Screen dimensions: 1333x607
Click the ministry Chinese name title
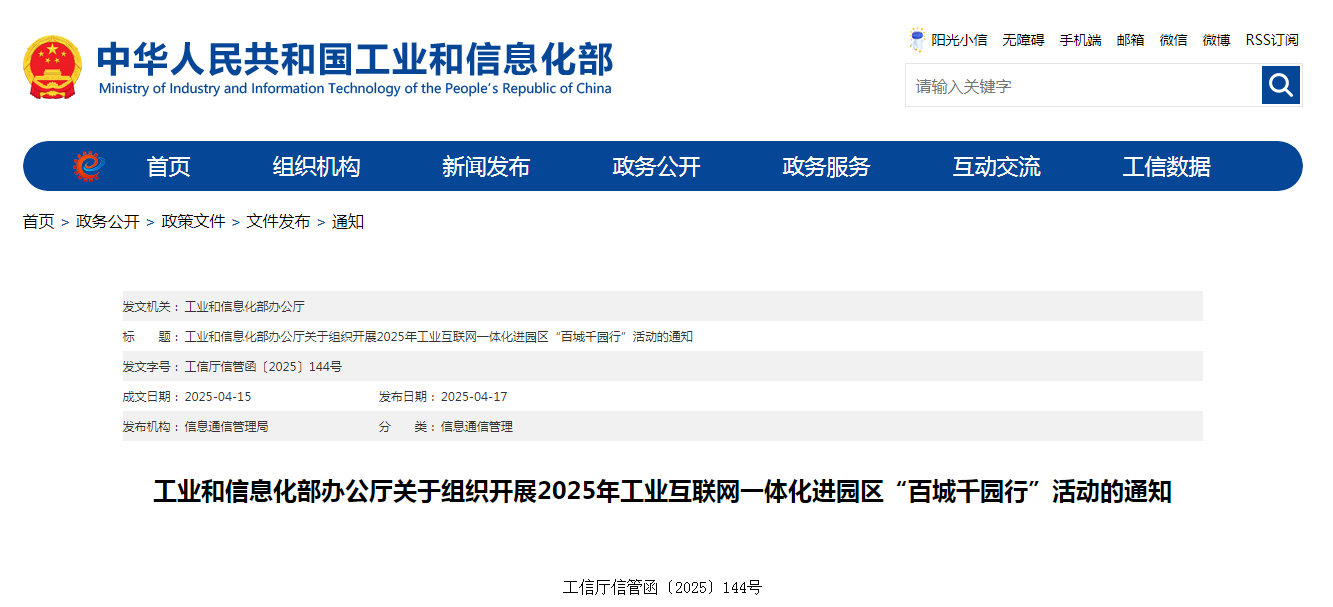click(x=355, y=59)
